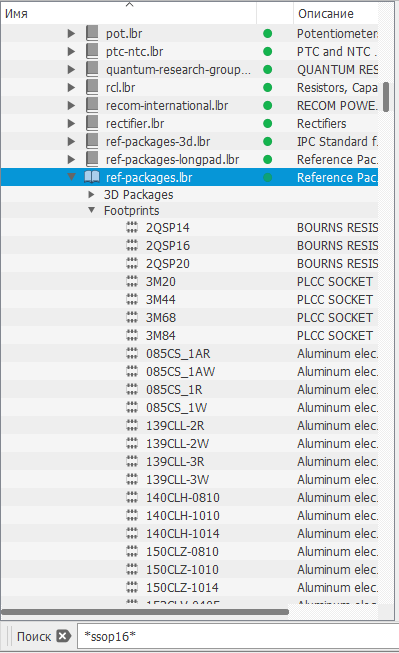Select the ref-packages-longpad.lbr library name

pyautogui.click(x=172, y=160)
